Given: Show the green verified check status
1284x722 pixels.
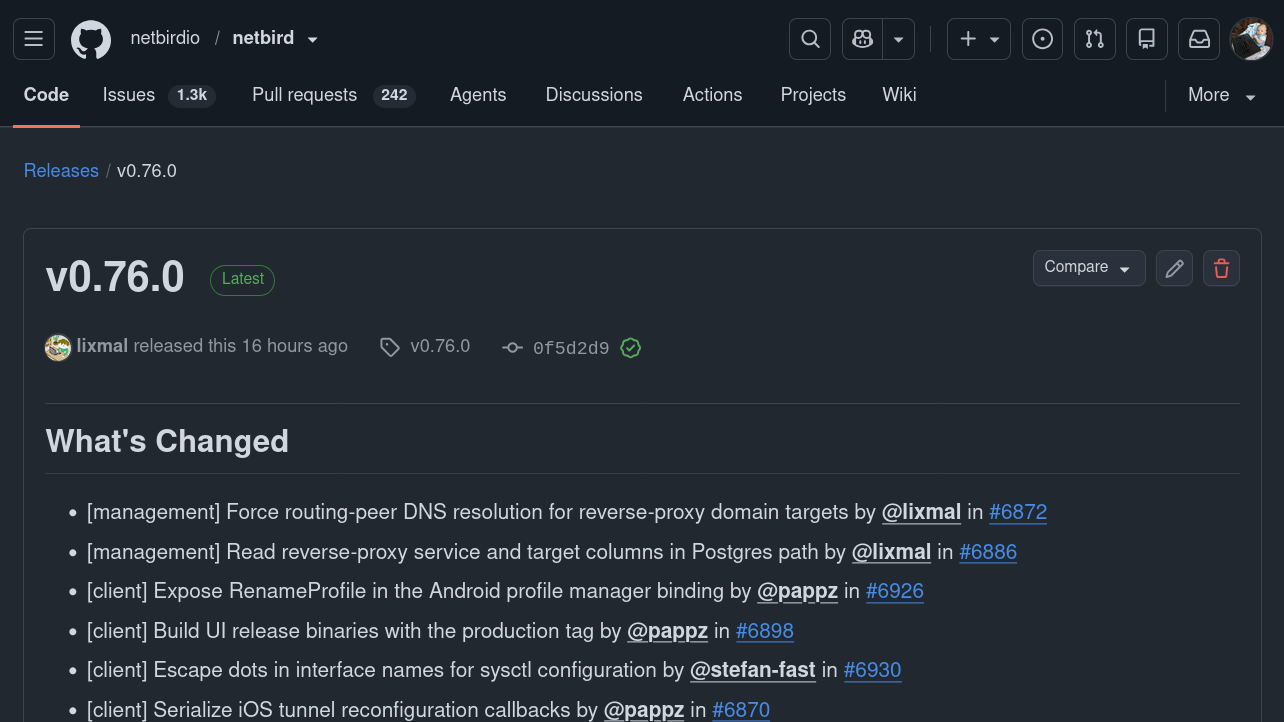Looking at the screenshot, I should click(x=630, y=348).
